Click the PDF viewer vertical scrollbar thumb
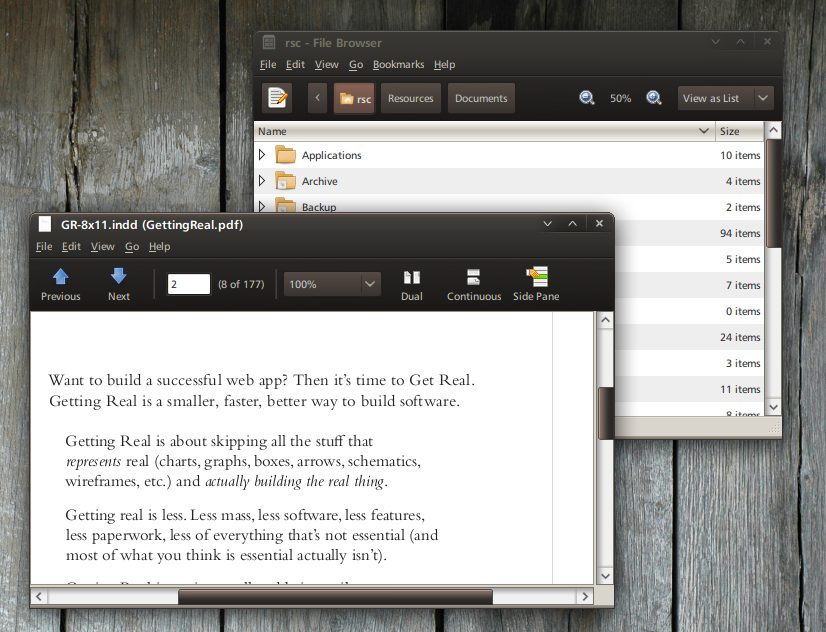The height and width of the screenshot is (632, 826). click(x=605, y=413)
